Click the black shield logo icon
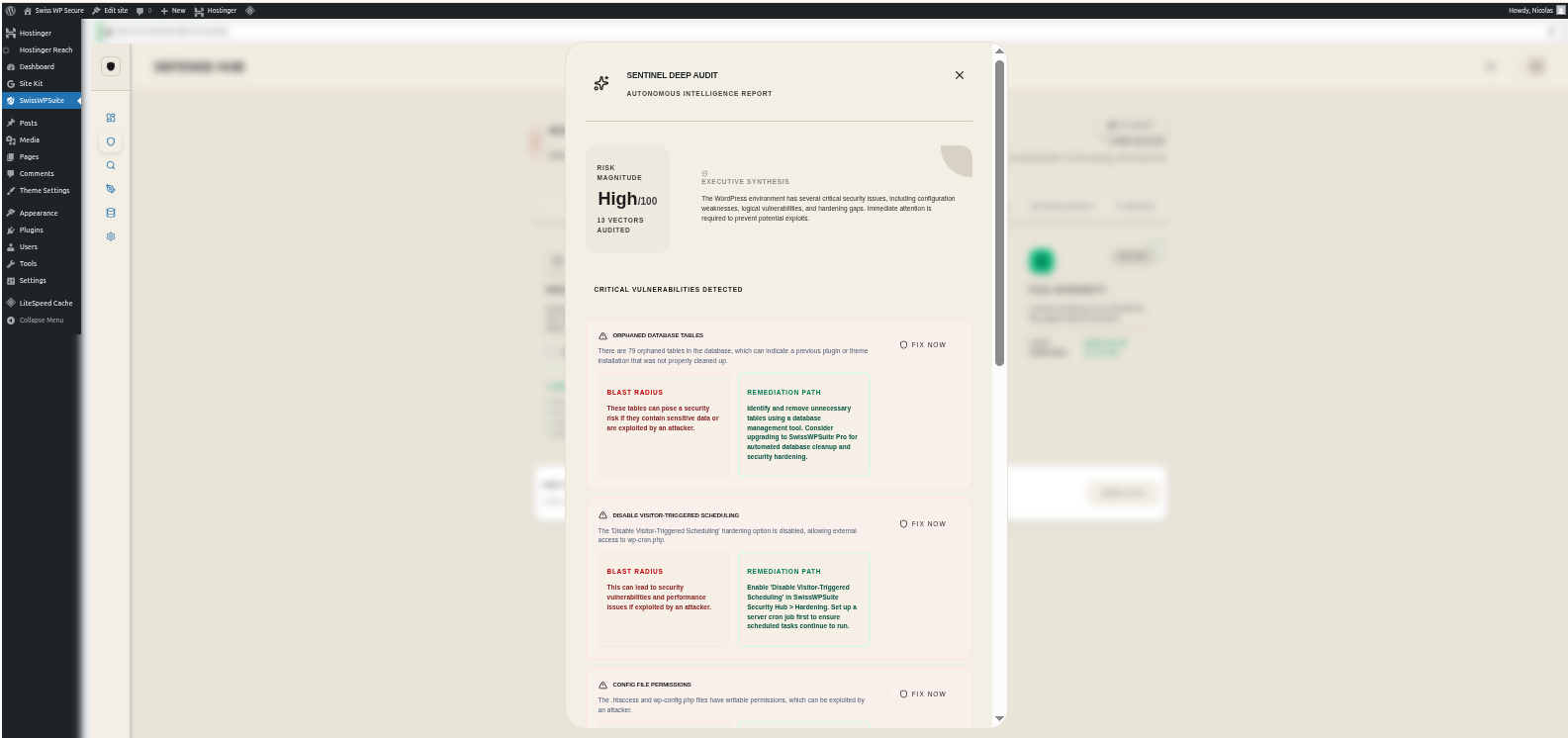 coord(111,66)
